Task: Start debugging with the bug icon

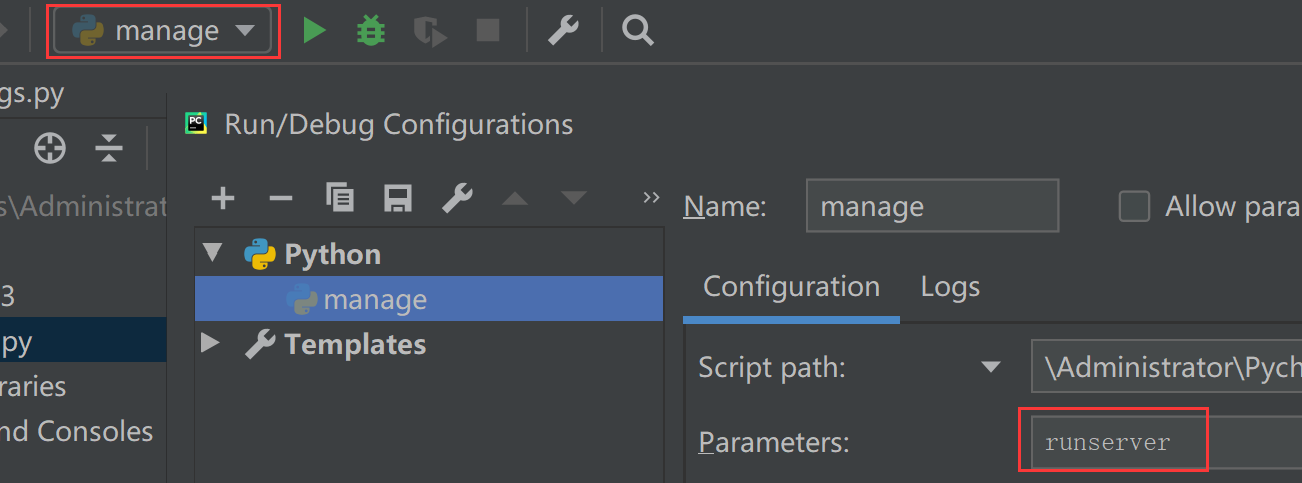Action: [x=371, y=31]
